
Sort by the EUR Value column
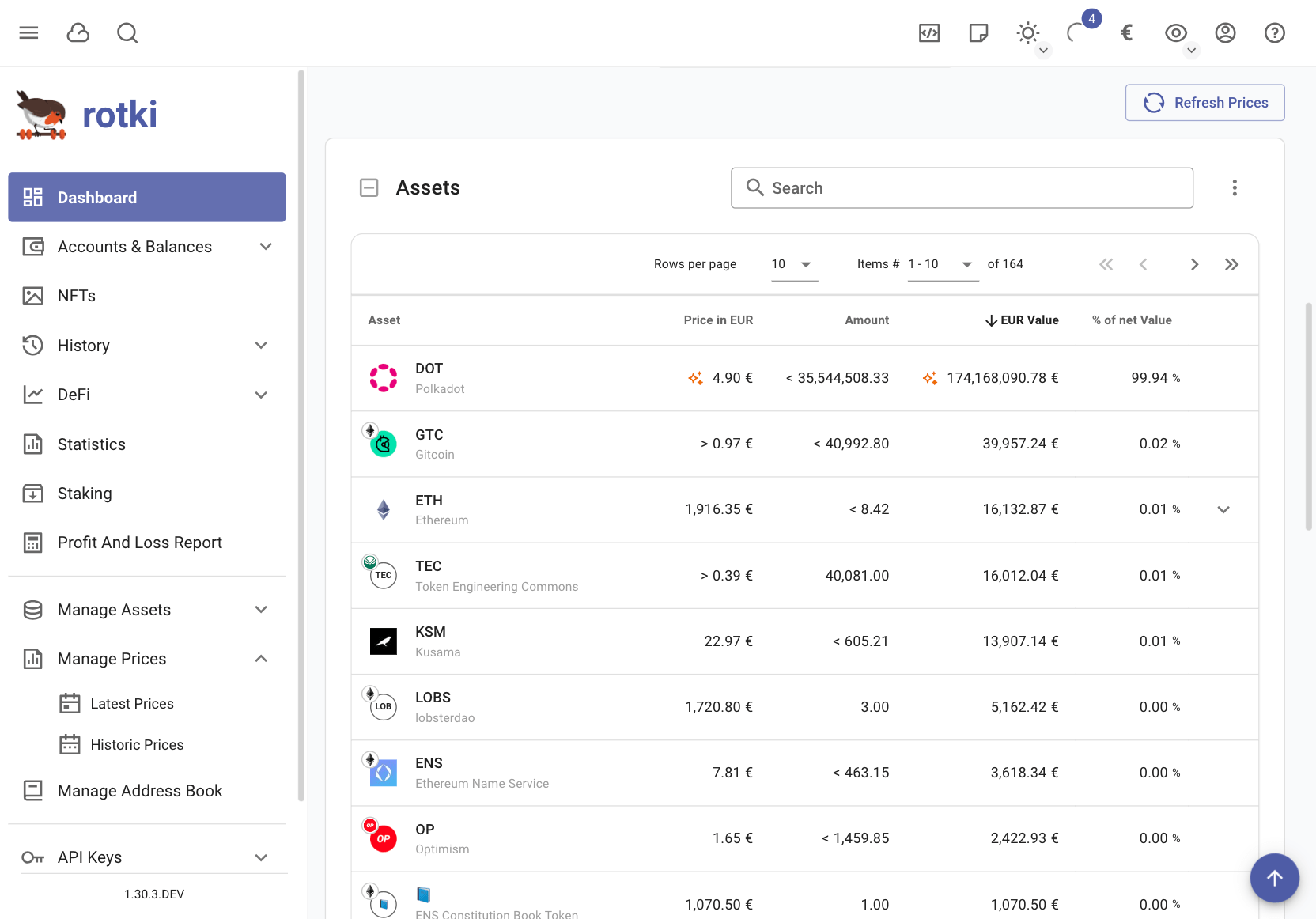pos(1021,320)
